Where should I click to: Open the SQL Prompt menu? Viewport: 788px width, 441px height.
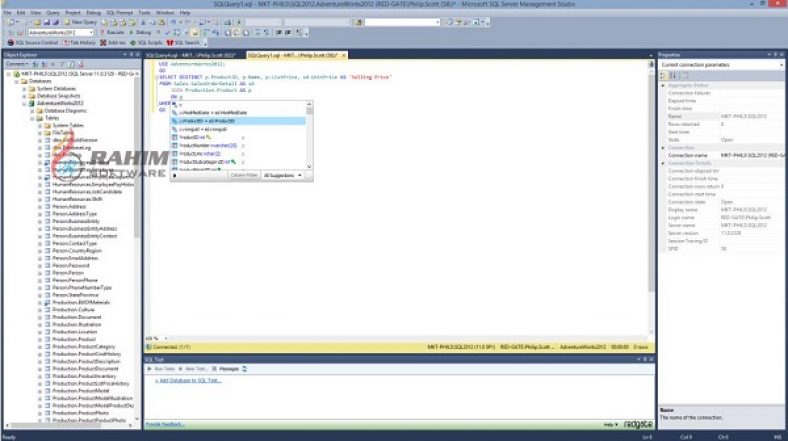(x=120, y=13)
